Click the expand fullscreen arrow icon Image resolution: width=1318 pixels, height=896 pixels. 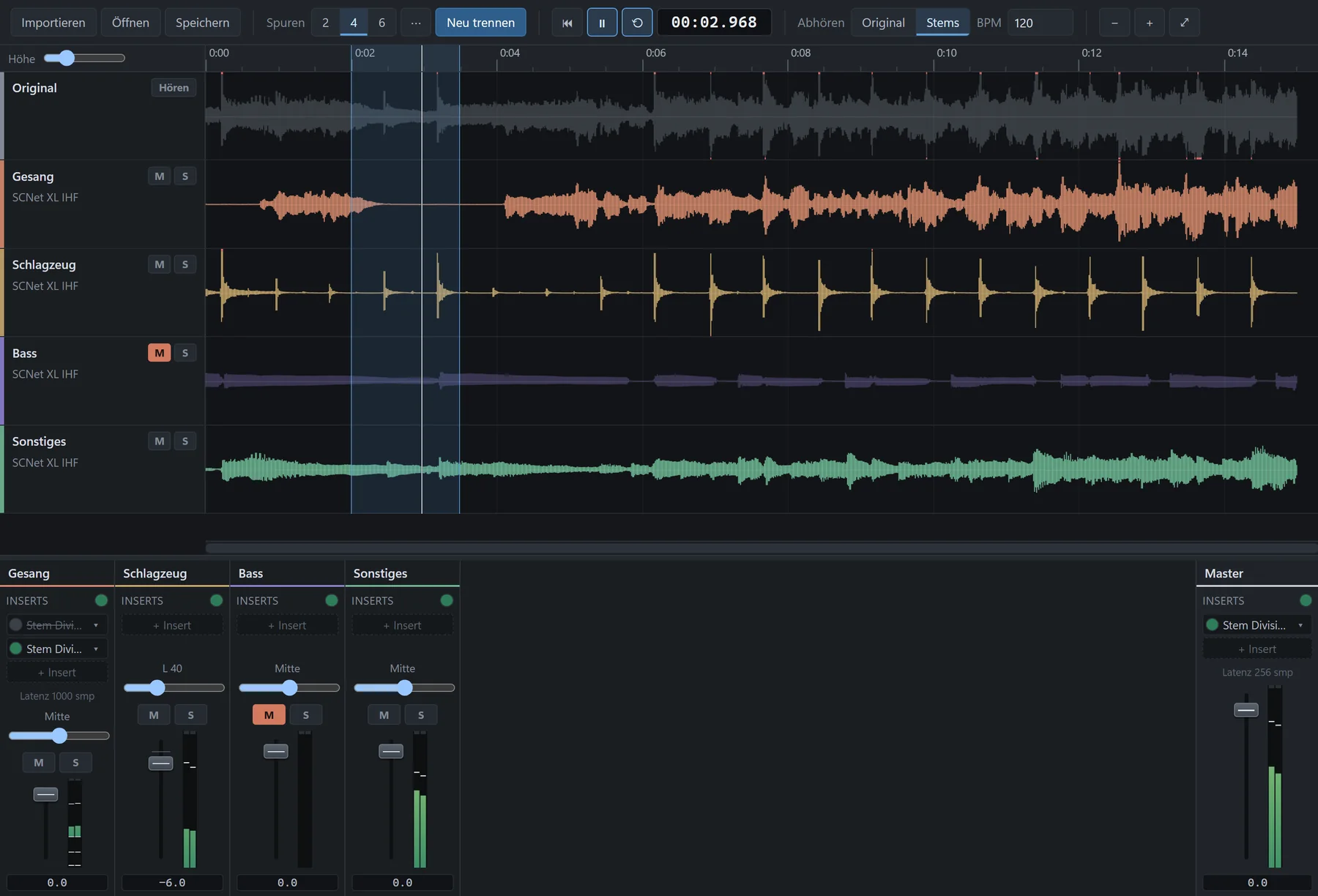coord(1185,23)
